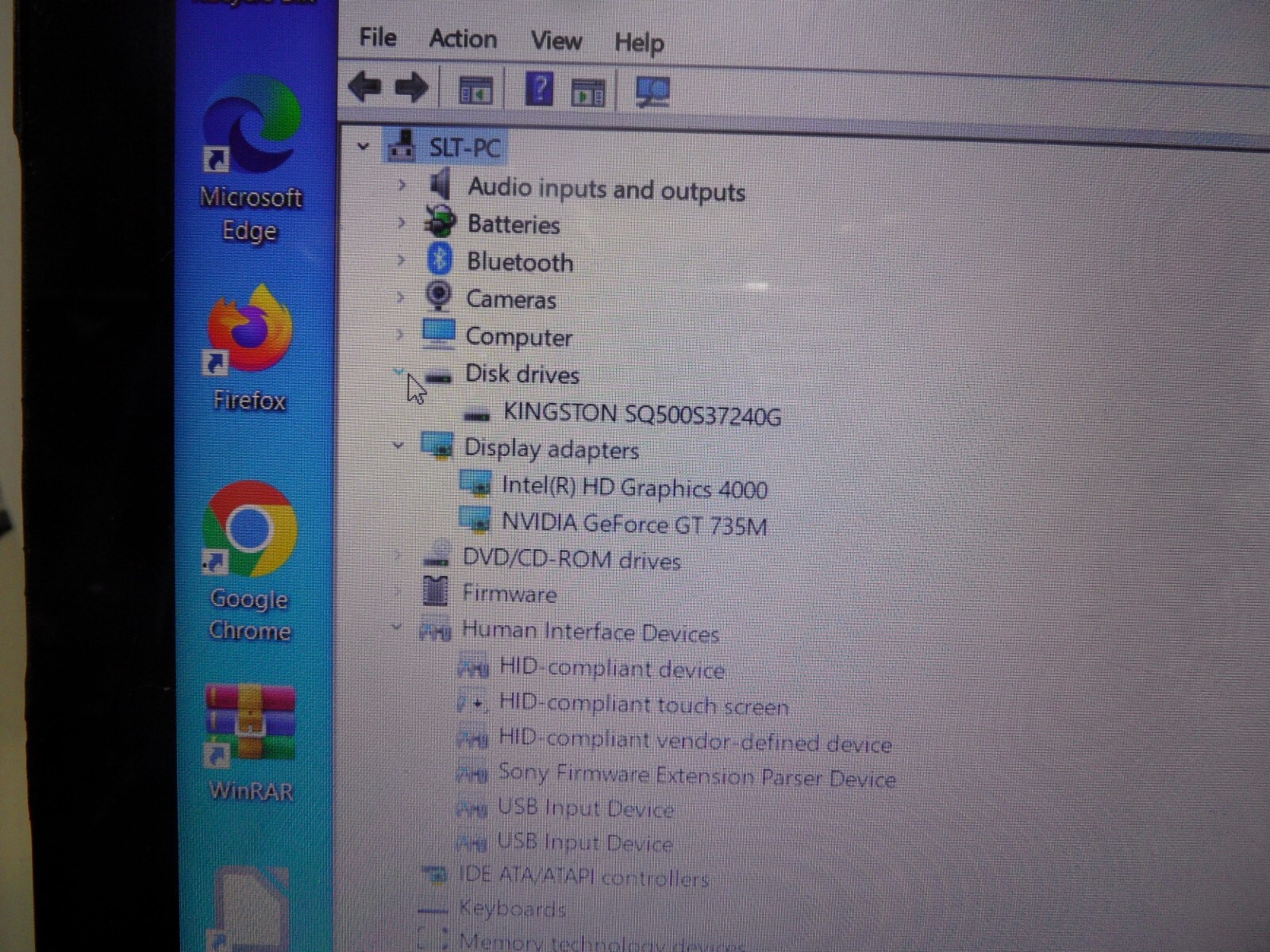Click the Human Interface Devices icon
The width and height of the screenshot is (1270, 952).
click(x=435, y=631)
